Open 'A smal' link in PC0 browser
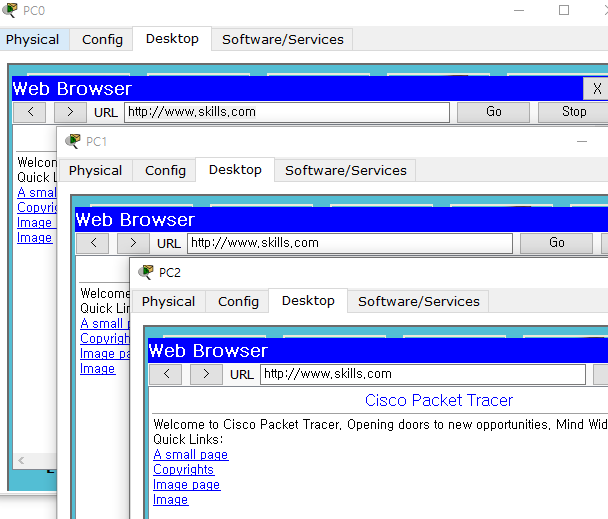Viewport: 608px width, 519px height. click(x=37, y=193)
